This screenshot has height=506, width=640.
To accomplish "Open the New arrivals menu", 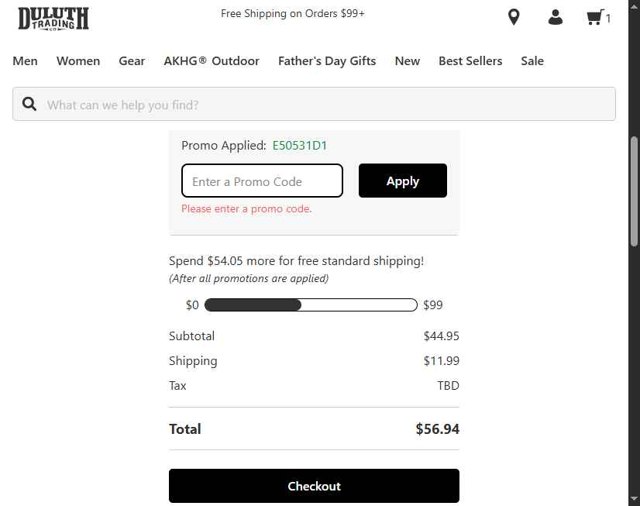I will (x=407, y=61).
